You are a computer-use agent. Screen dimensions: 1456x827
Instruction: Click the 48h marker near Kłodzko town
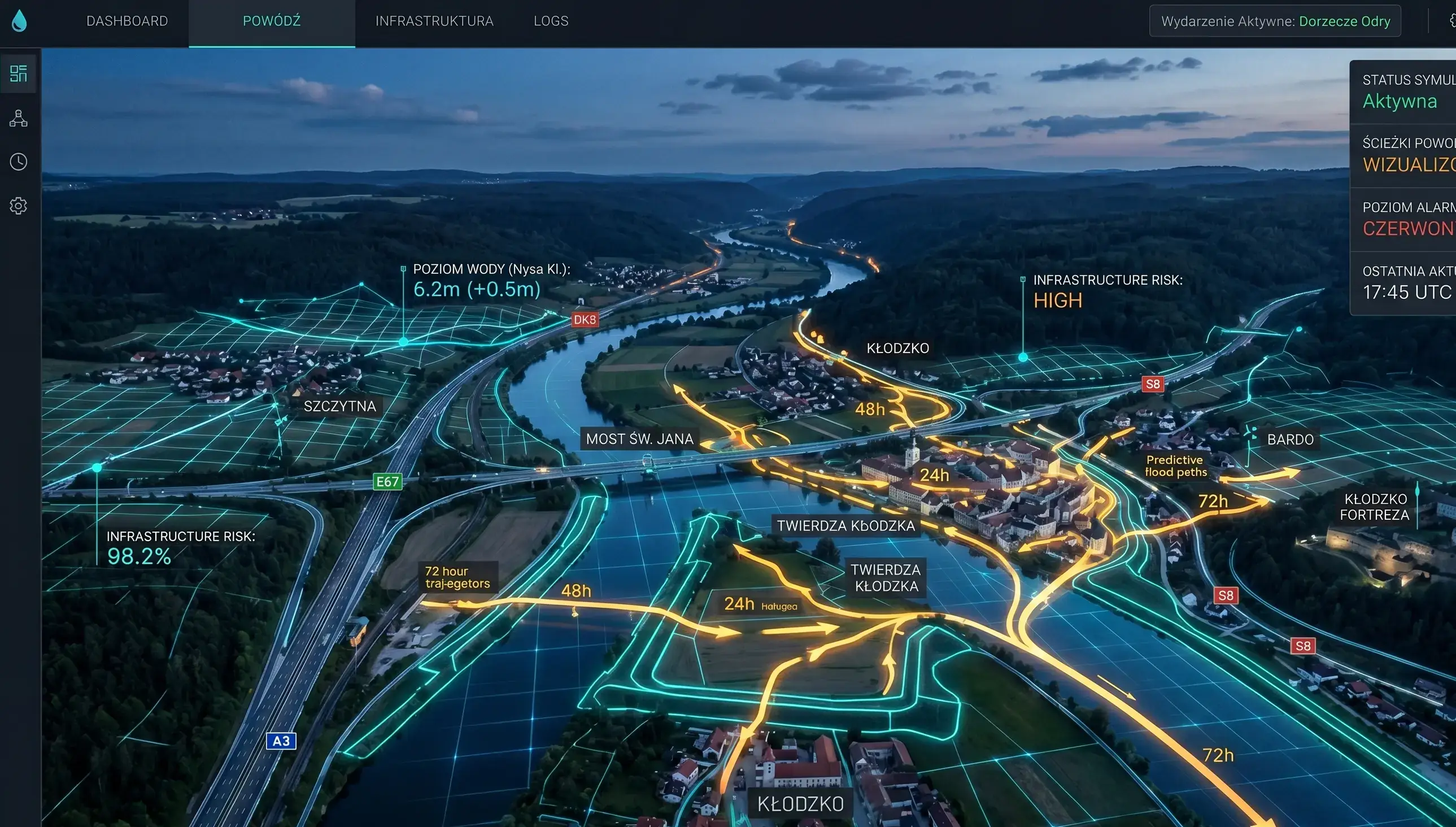[870, 409]
